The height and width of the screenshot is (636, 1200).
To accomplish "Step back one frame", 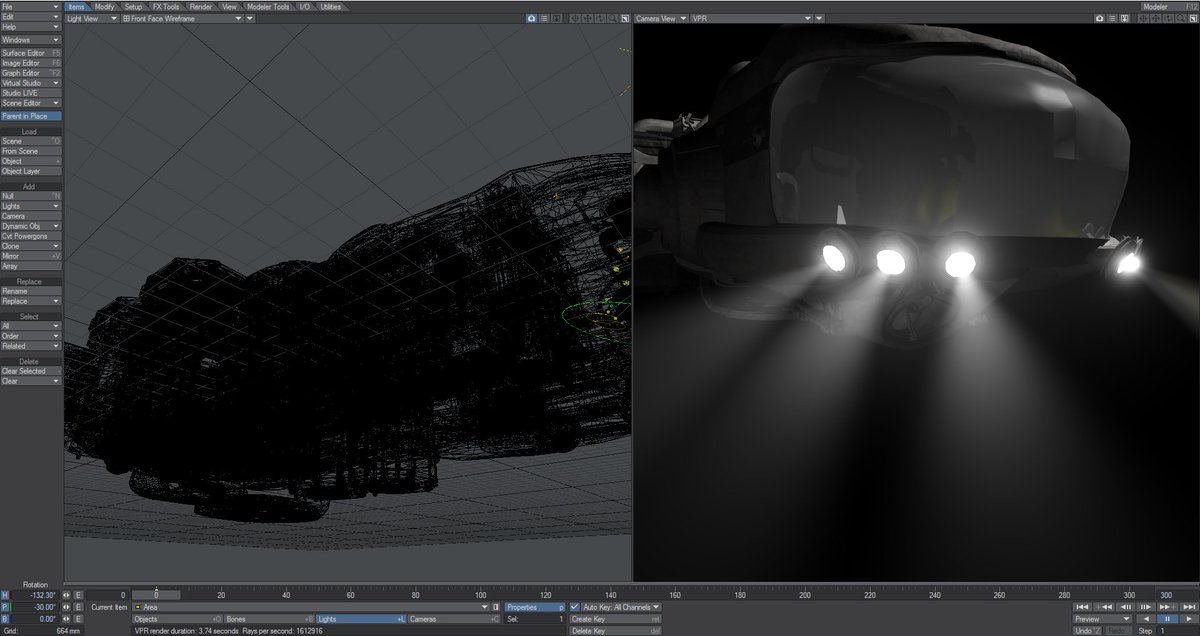I will 1126,607.
